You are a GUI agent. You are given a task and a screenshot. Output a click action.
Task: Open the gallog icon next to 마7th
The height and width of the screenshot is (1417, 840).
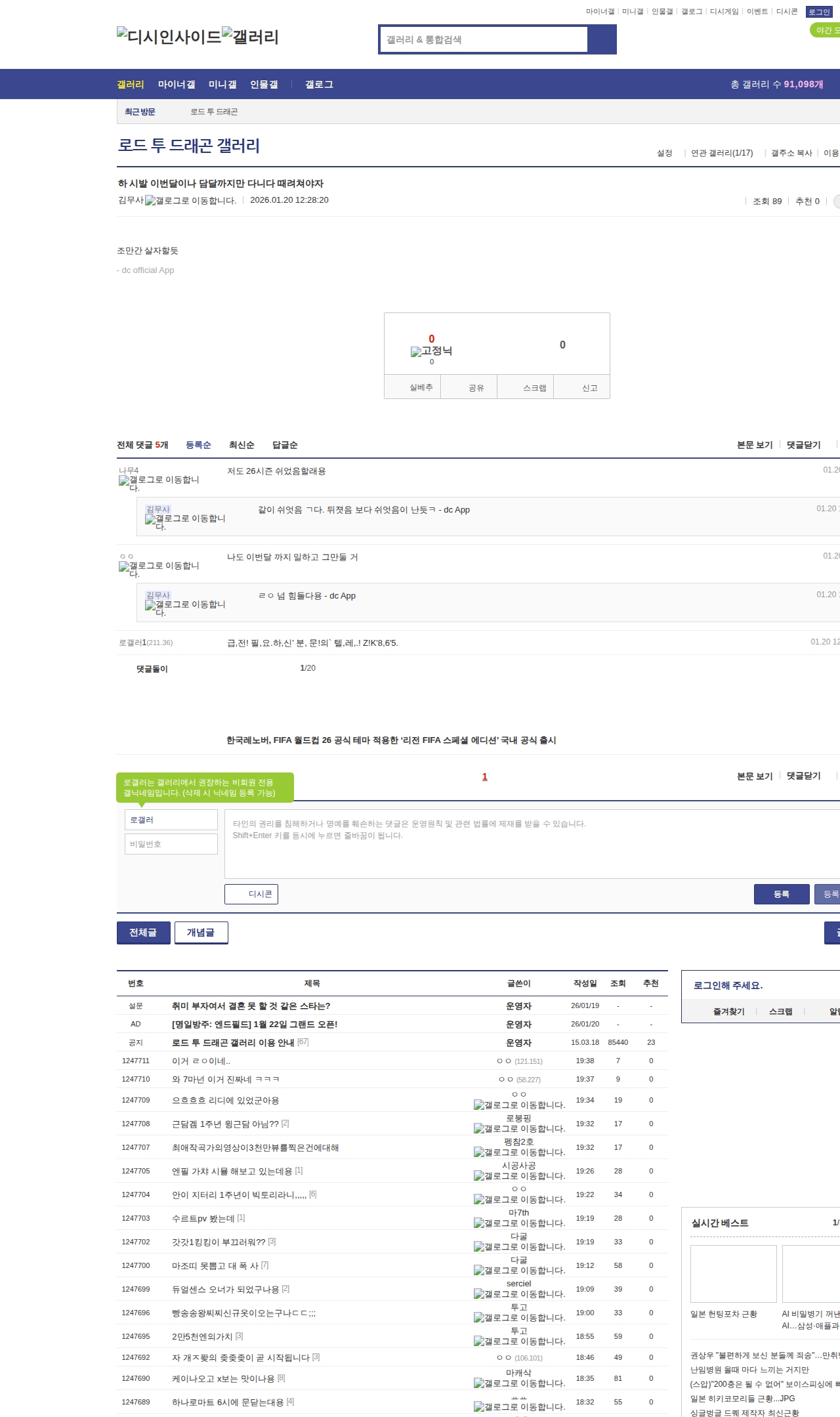(x=478, y=1223)
